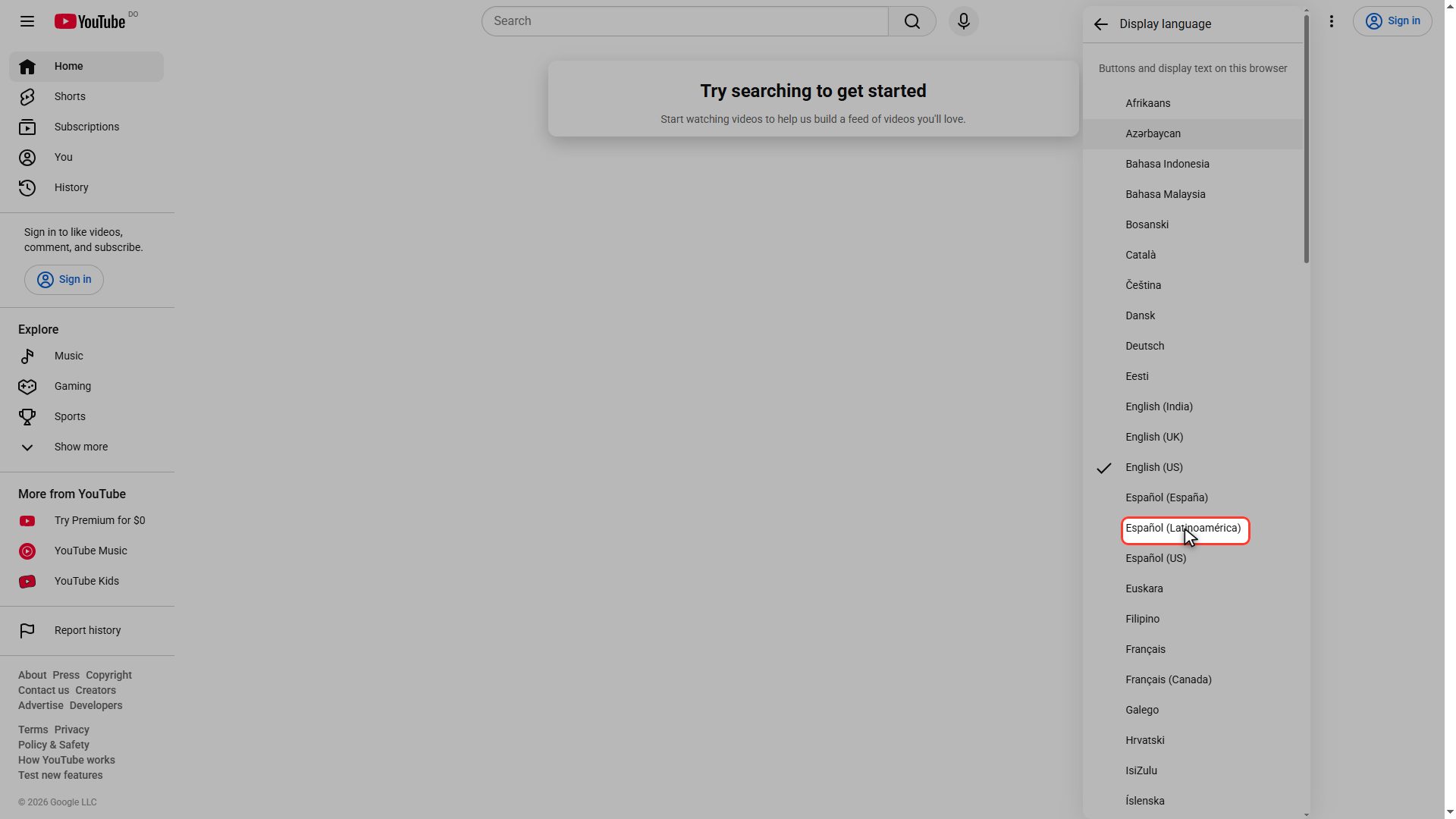Image resolution: width=1456 pixels, height=819 pixels.
Task: Click into the Search input field
Action: point(685,21)
